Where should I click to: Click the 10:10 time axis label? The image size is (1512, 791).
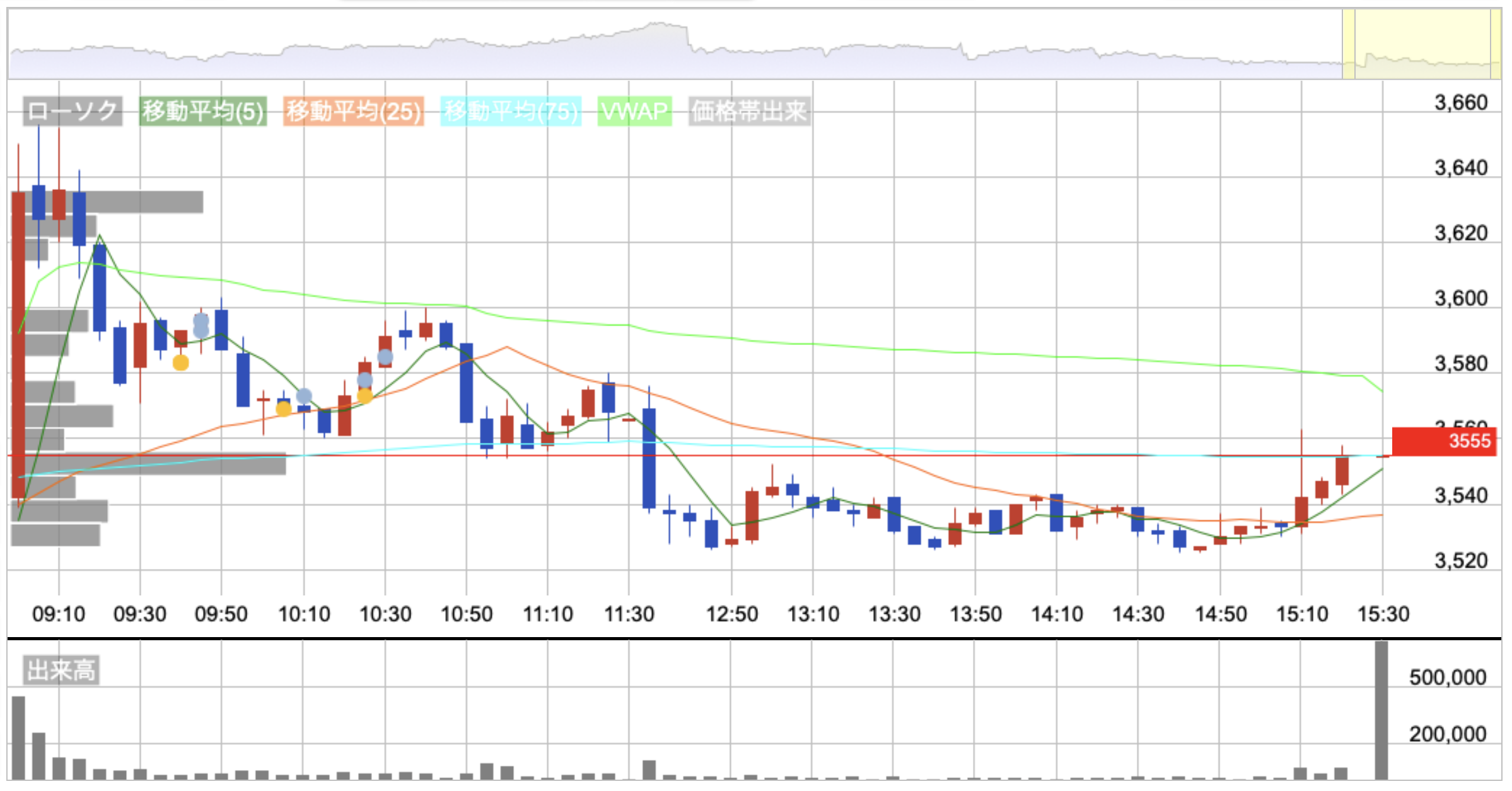(x=304, y=614)
